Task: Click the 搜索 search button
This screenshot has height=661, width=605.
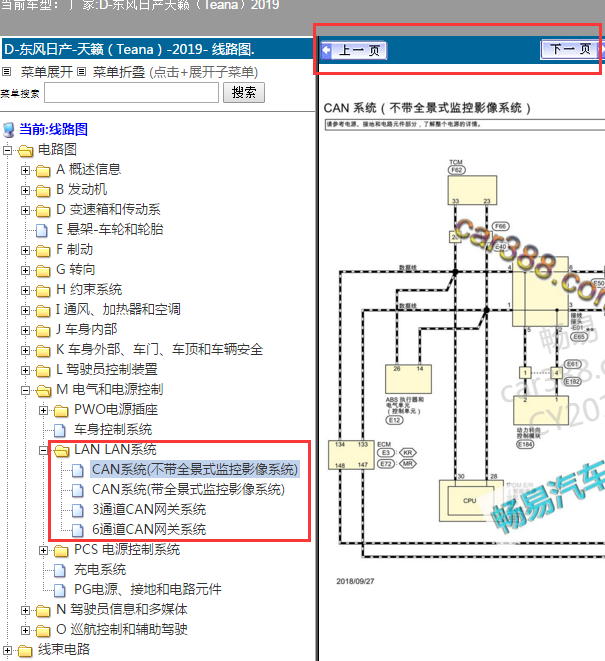Action: (x=244, y=92)
